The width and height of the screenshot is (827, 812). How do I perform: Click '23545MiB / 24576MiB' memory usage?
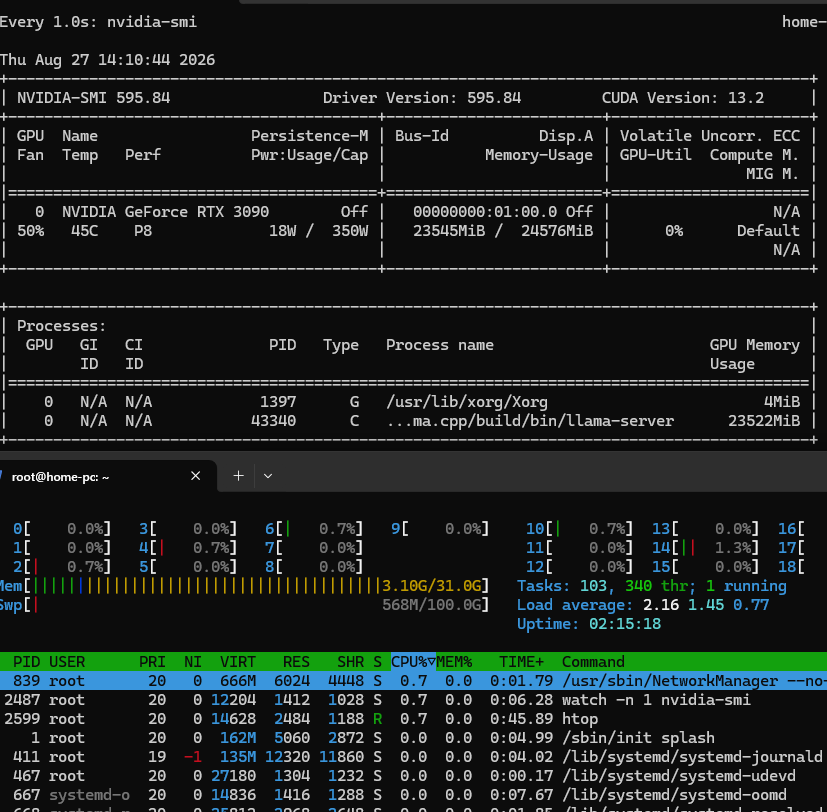coord(503,230)
